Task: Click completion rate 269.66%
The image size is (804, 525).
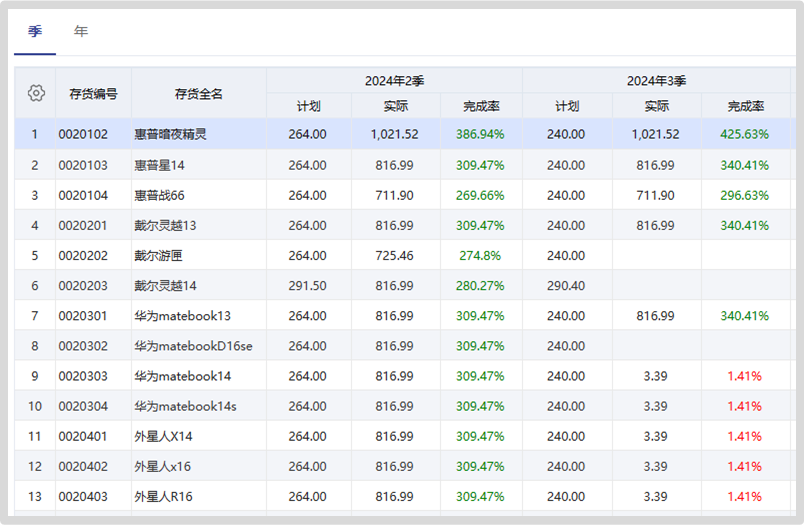Action: tap(480, 195)
